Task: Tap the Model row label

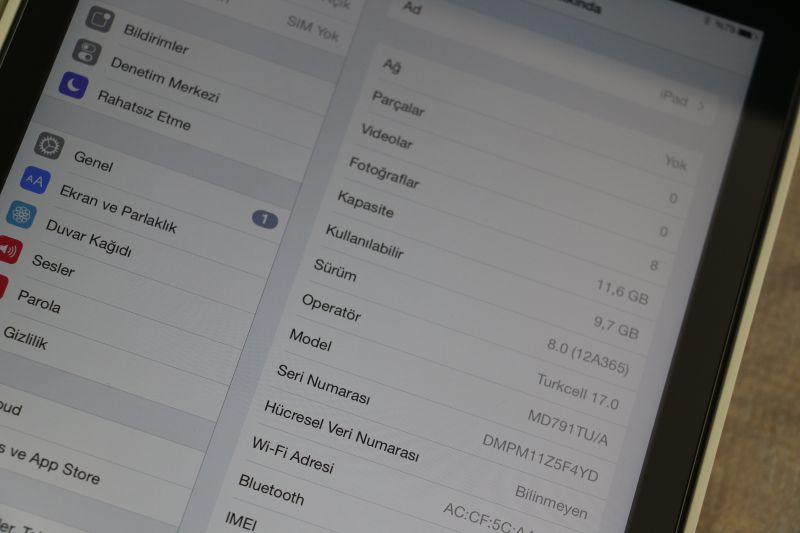Action: (310, 340)
